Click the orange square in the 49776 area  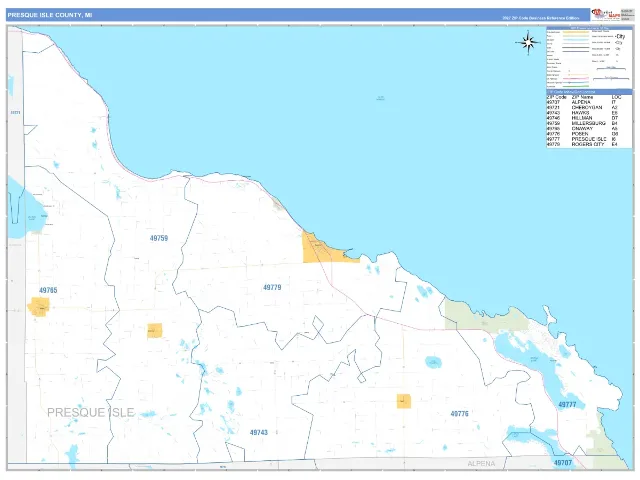[x=404, y=401]
